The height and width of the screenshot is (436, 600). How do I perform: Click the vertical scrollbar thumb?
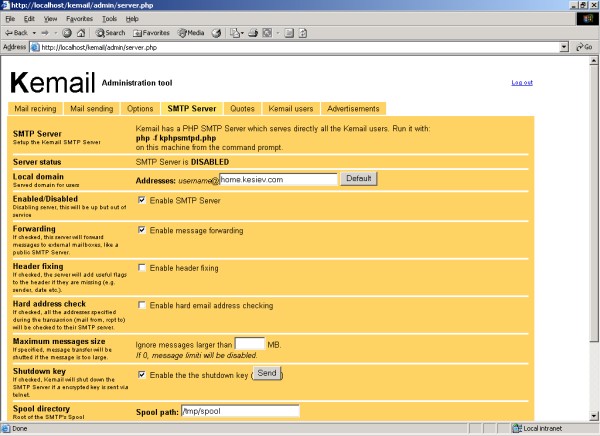point(593,203)
